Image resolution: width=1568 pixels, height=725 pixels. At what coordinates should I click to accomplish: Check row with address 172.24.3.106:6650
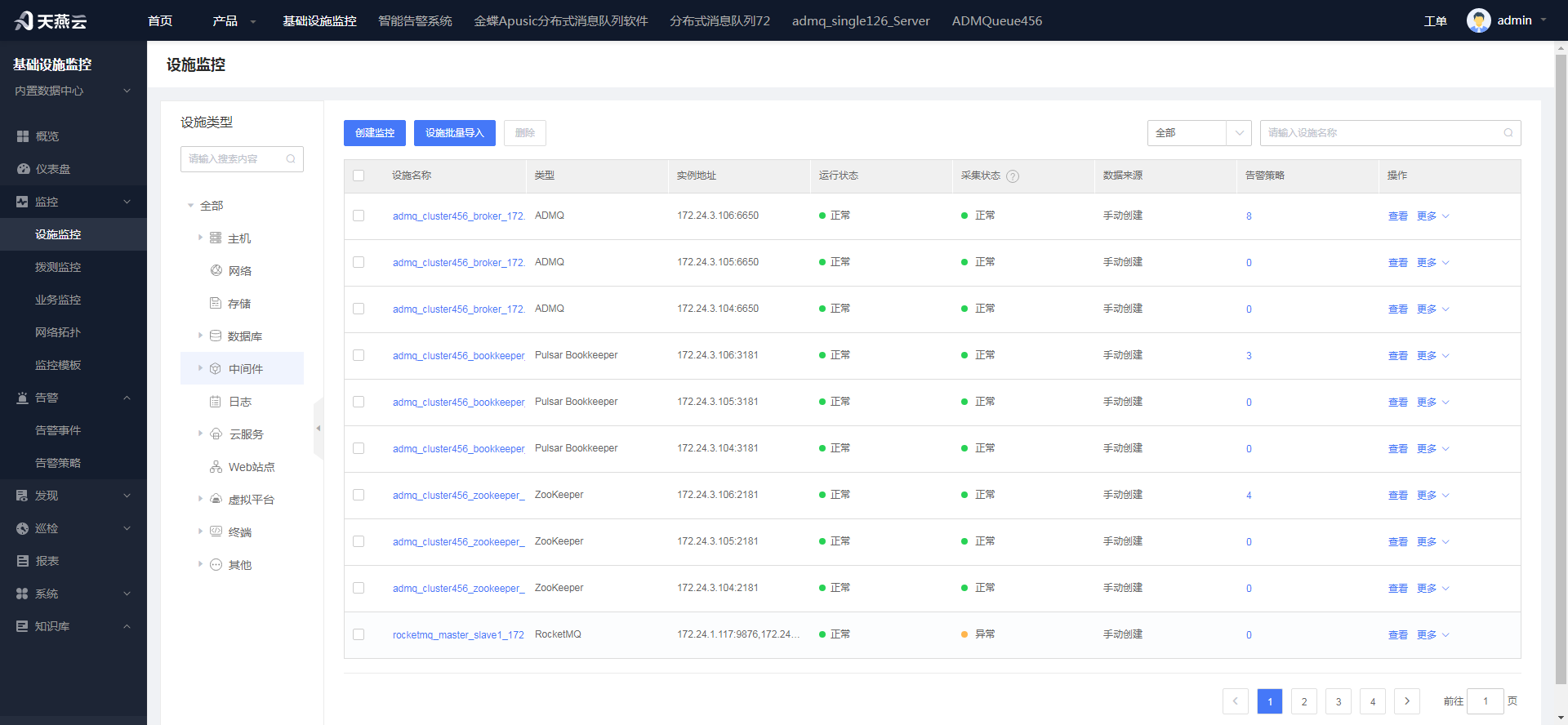tap(359, 216)
